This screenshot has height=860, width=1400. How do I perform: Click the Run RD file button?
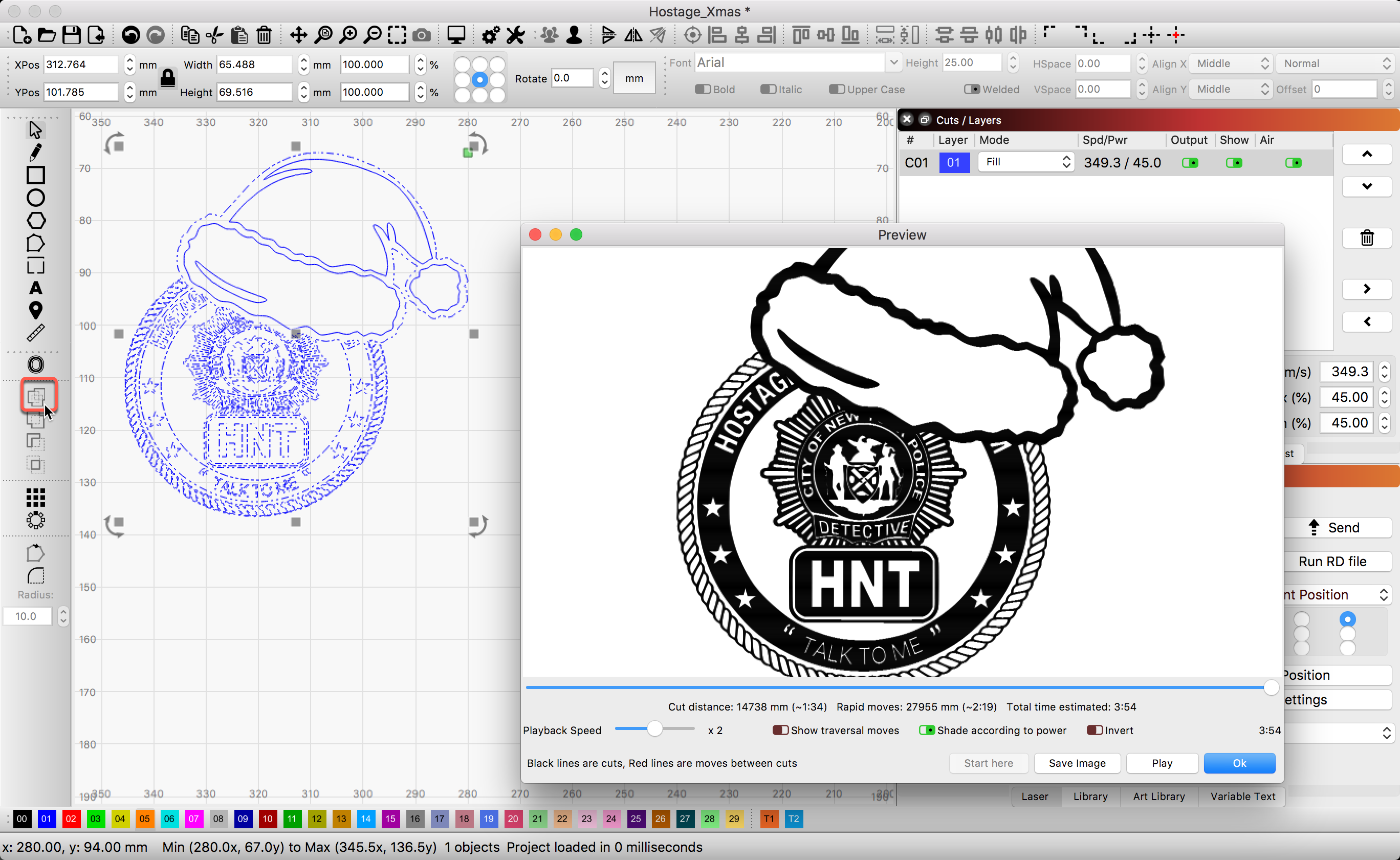point(1337,562)
